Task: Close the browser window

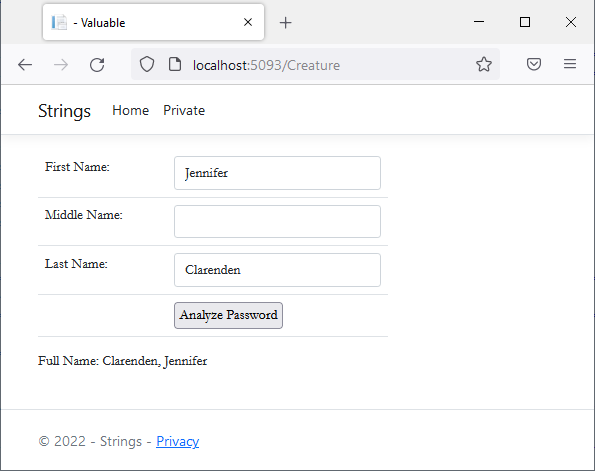Action: click(x=571, y=22)
